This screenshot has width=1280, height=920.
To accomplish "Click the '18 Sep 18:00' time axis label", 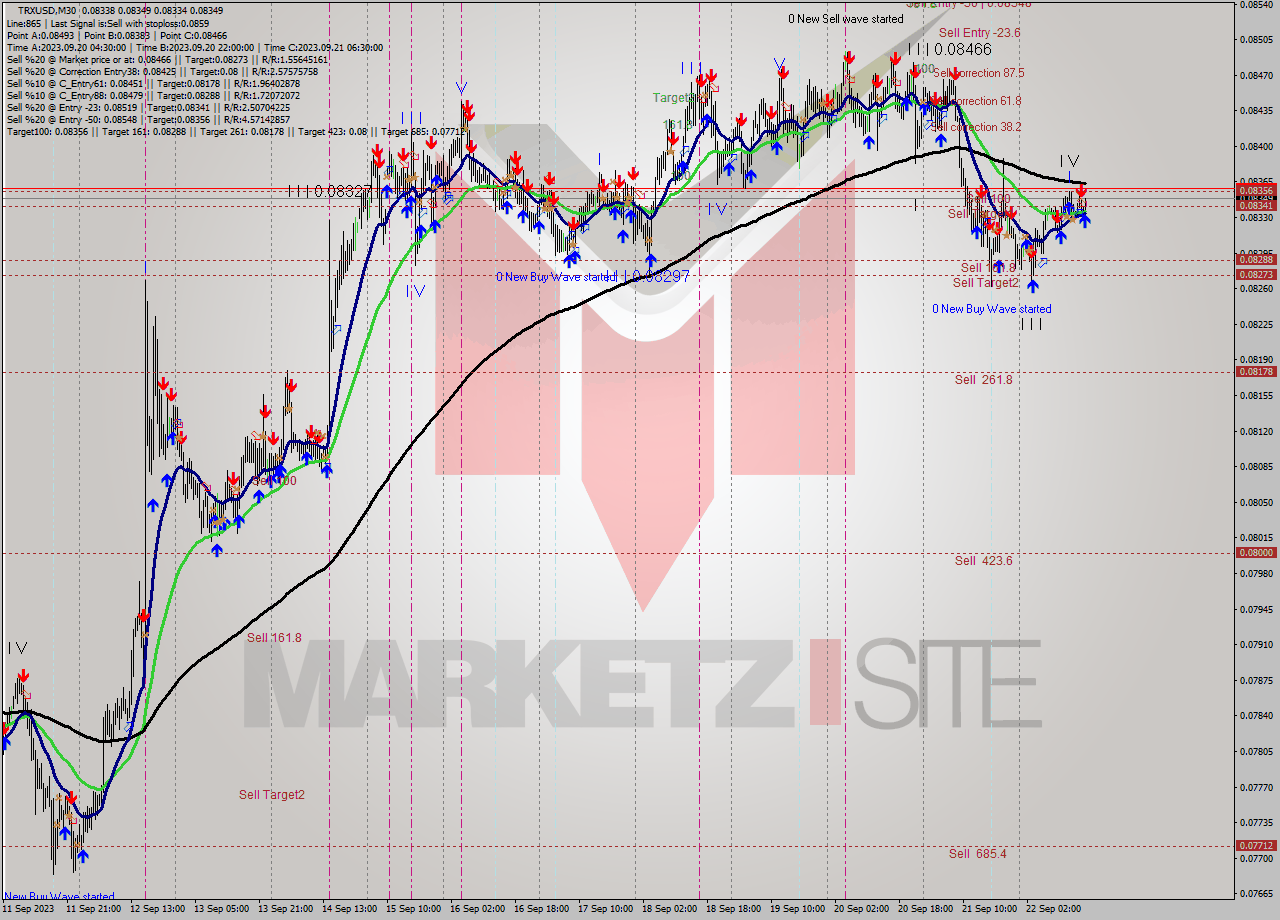I will [x=734, y=910].
